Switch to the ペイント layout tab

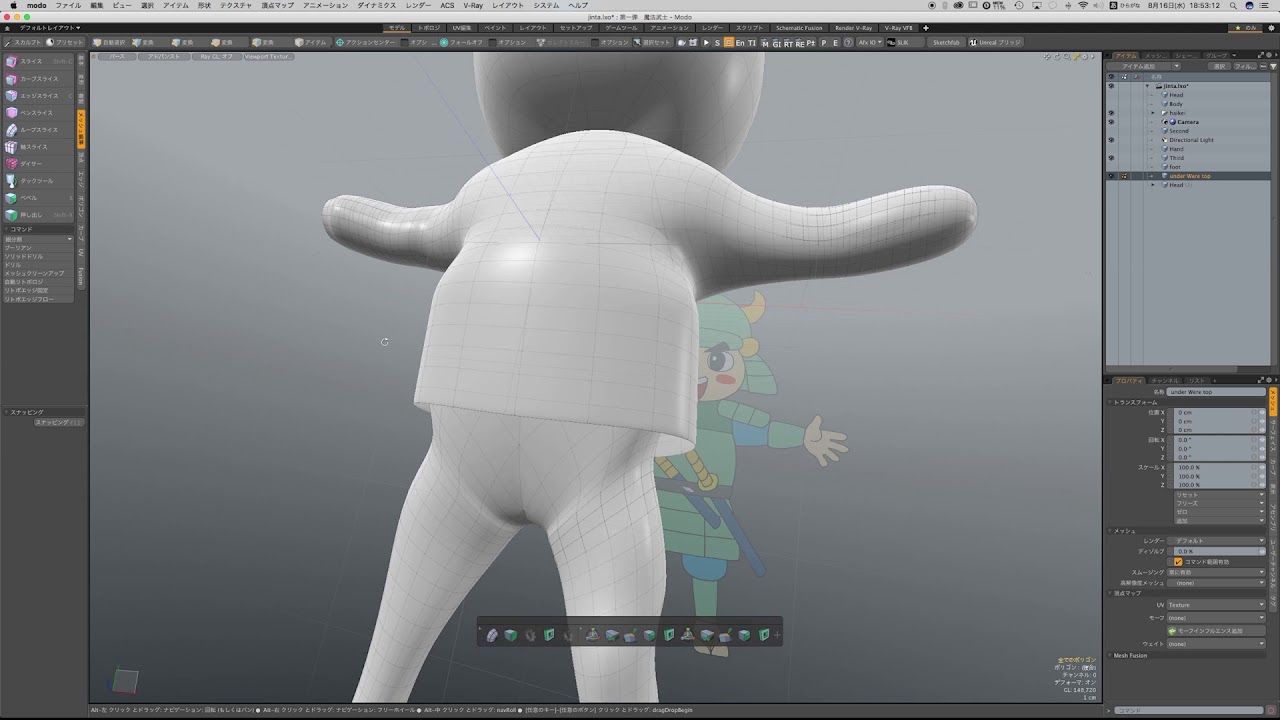click(x=495, y=28)
